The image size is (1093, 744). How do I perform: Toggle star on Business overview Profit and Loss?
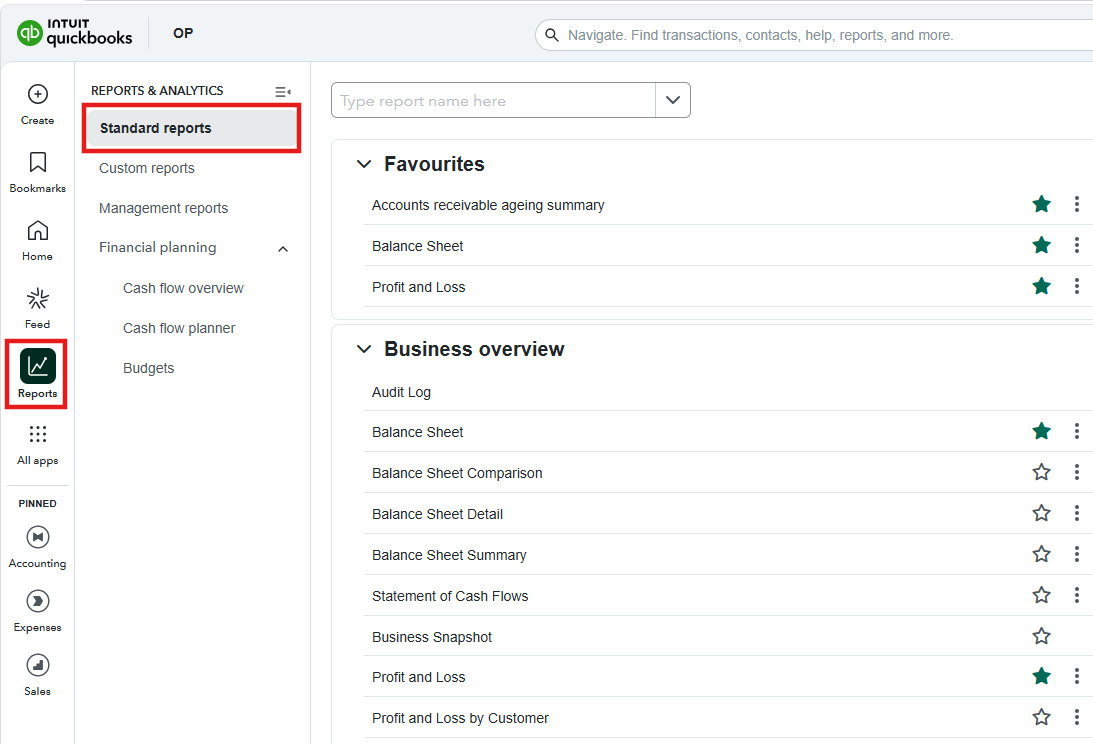pyautogui.click(x=1041, y=676)
